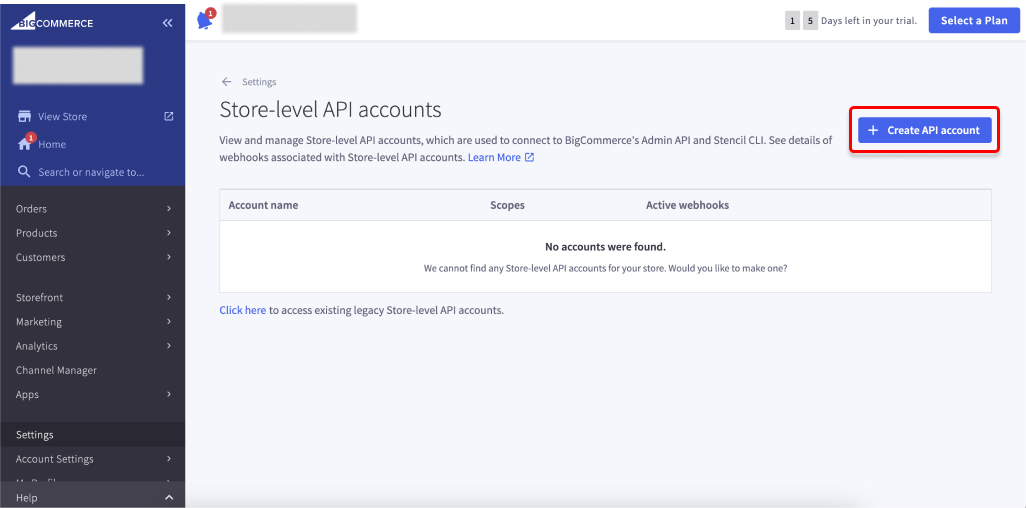Click the View Store storefront icon
The height and width of the screenshot is (508, 1026).
(24, 117)
